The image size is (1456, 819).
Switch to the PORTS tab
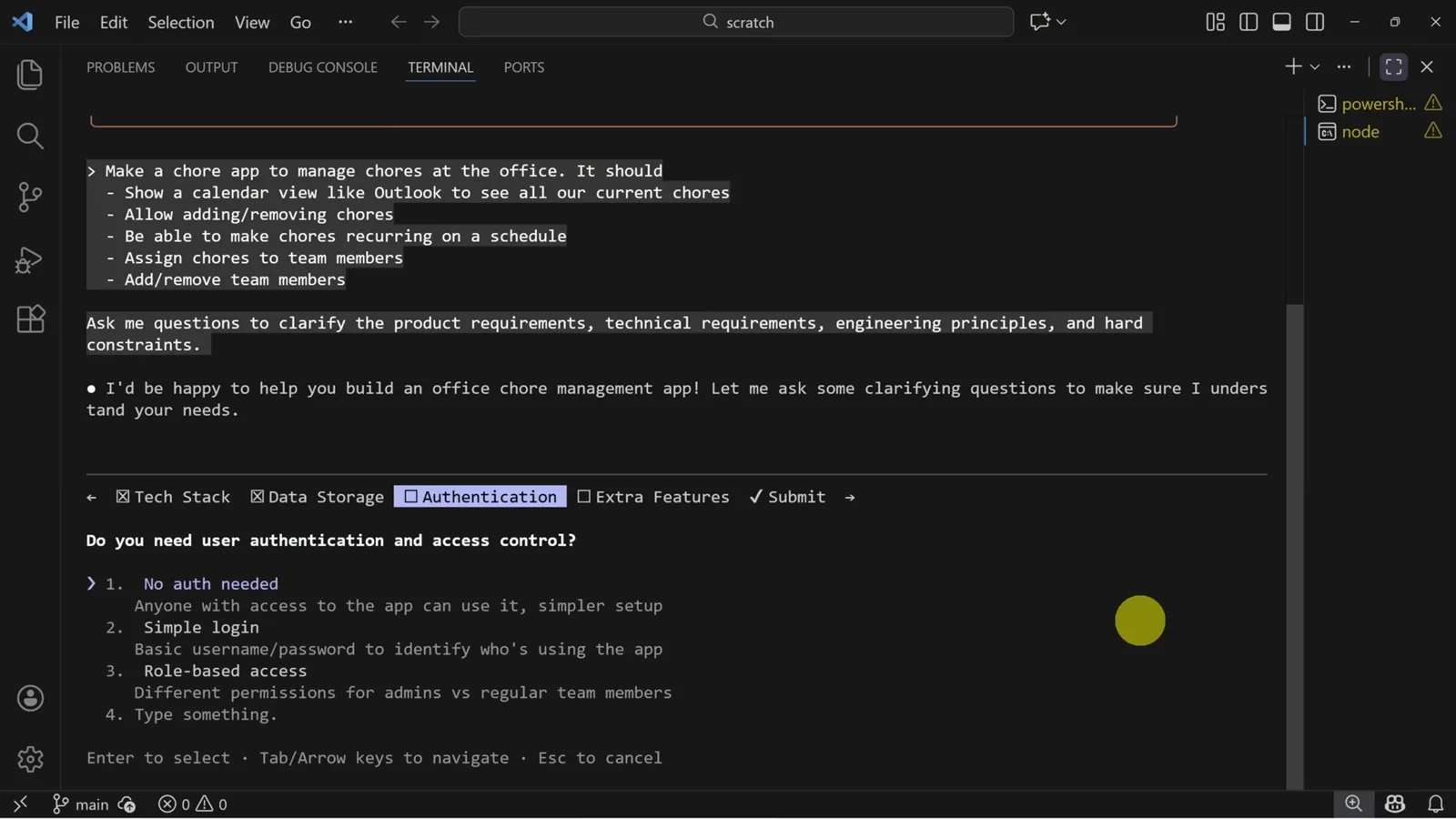point(524,67)
